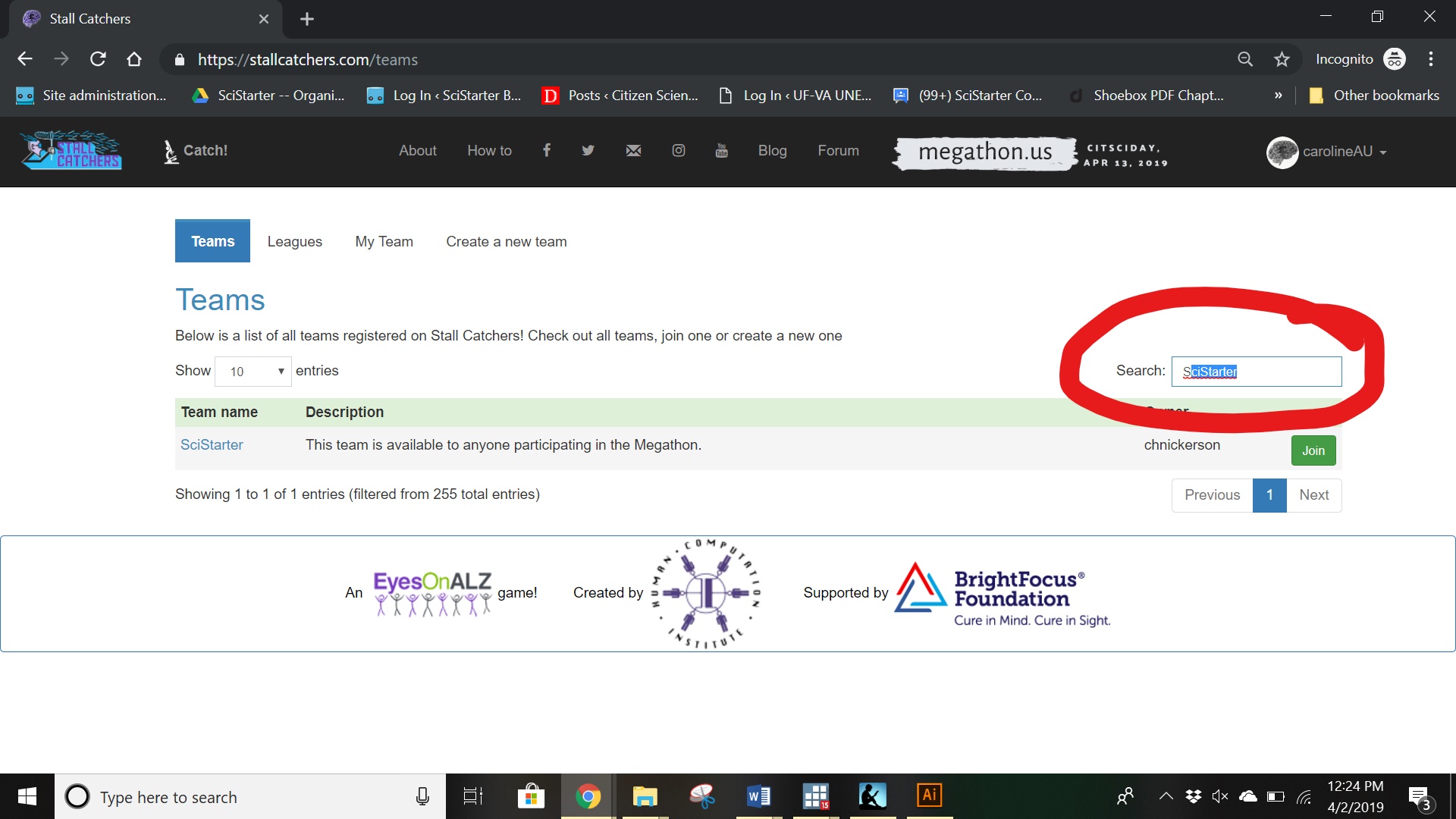Show hidden system tray icons

click(1166, 796)
